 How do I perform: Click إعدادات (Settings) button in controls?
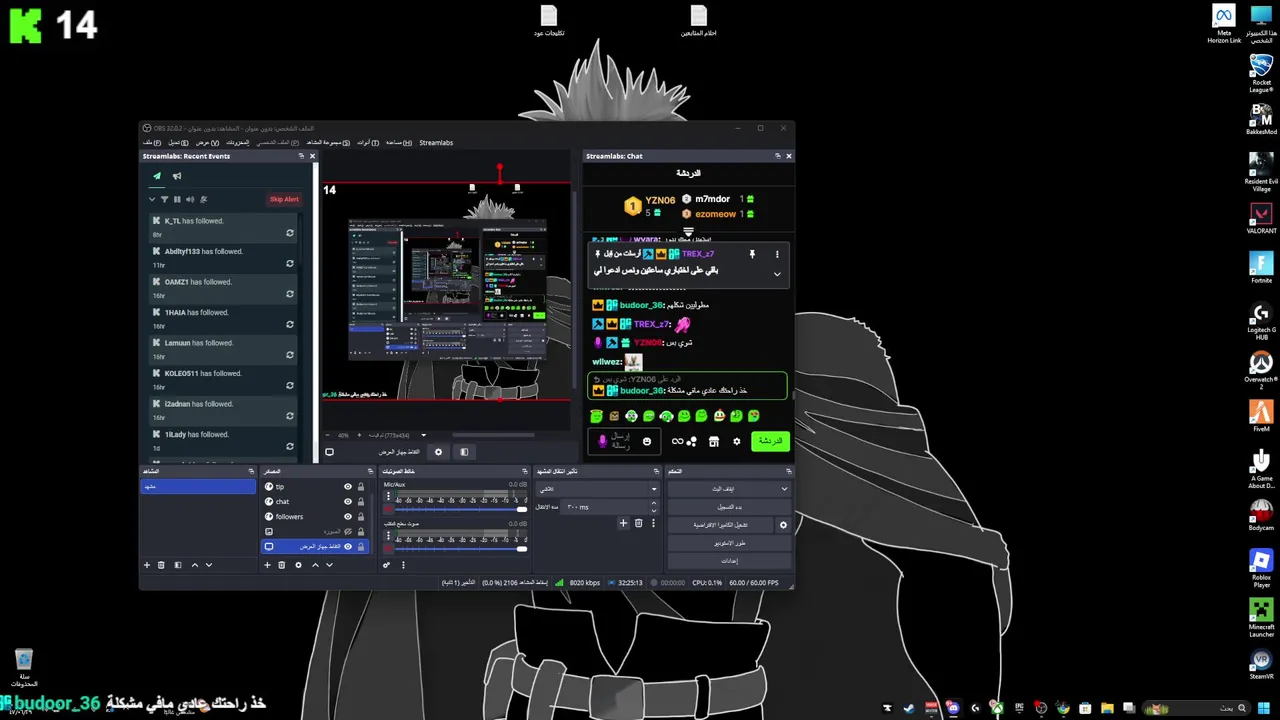point(730,561)
